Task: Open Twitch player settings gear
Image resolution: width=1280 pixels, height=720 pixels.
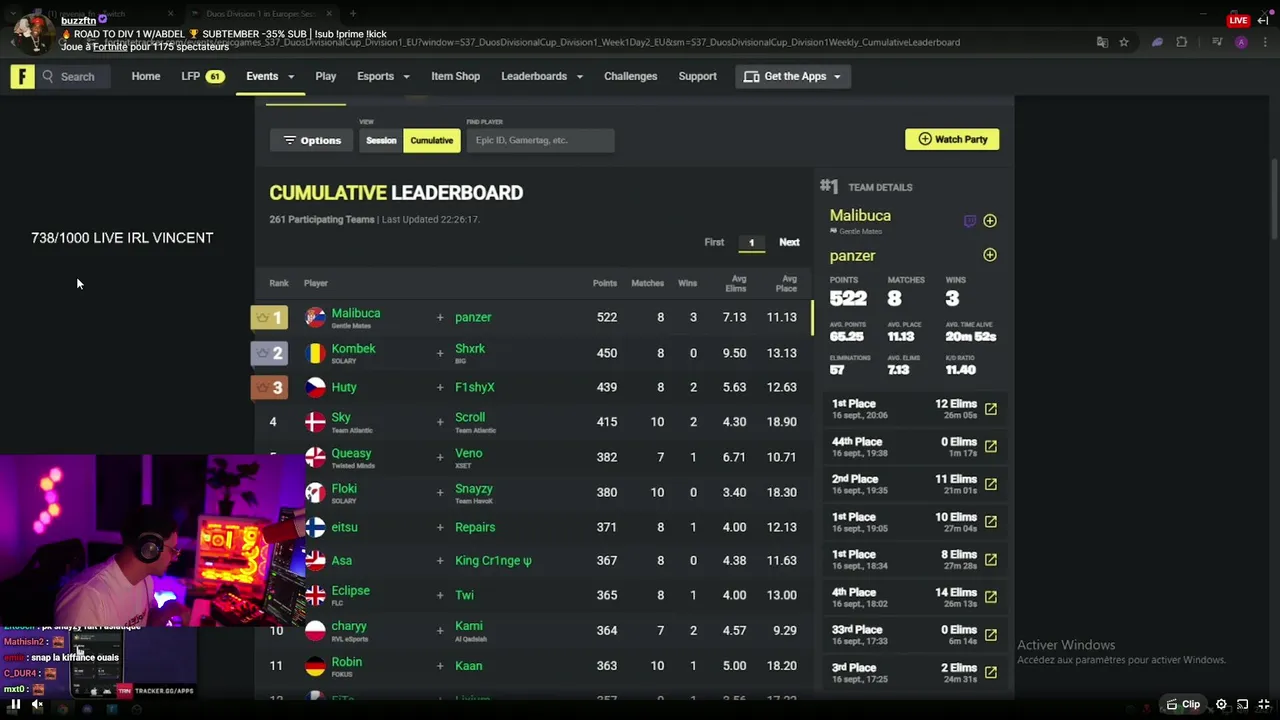Action: click(x=1221, y=704)
